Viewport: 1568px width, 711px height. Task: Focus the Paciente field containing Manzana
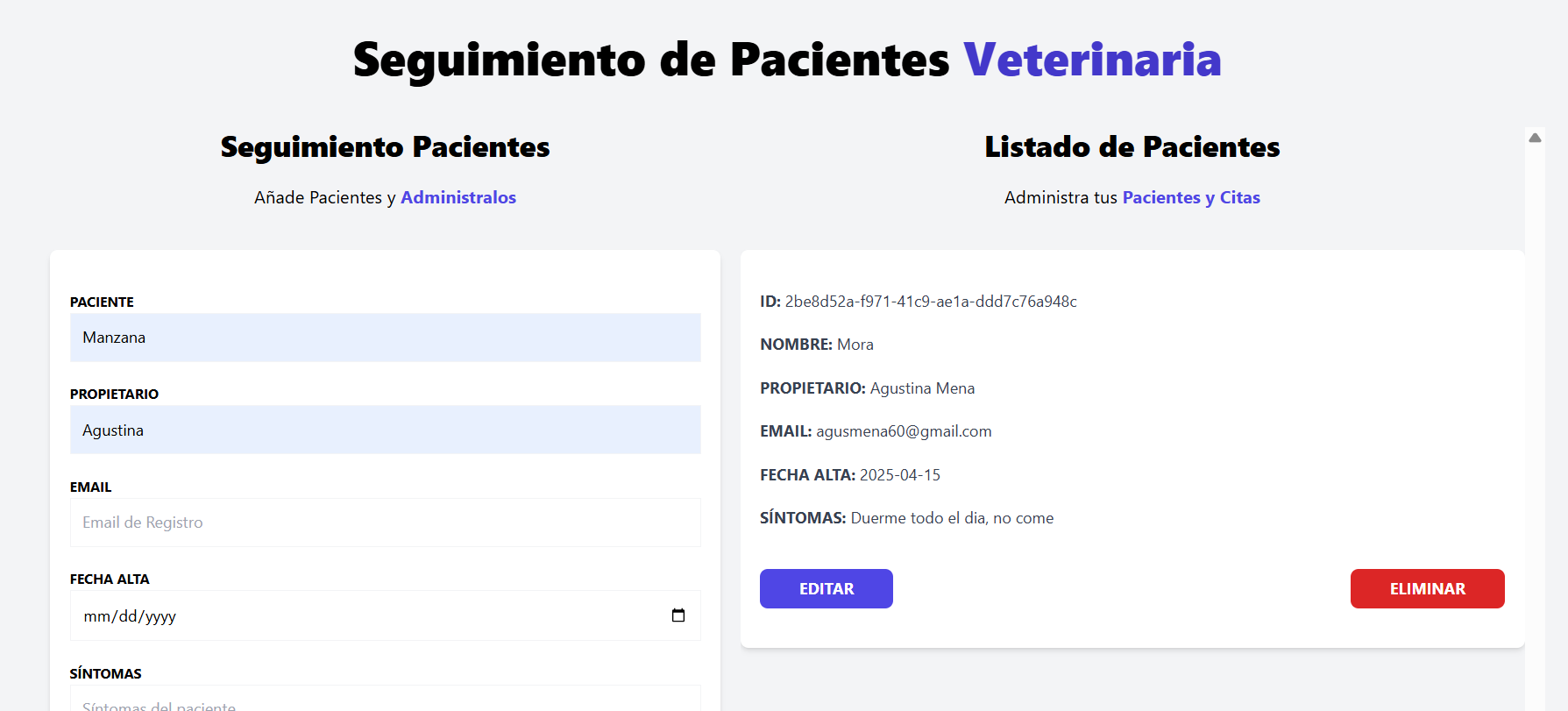[x=385, y=338]
